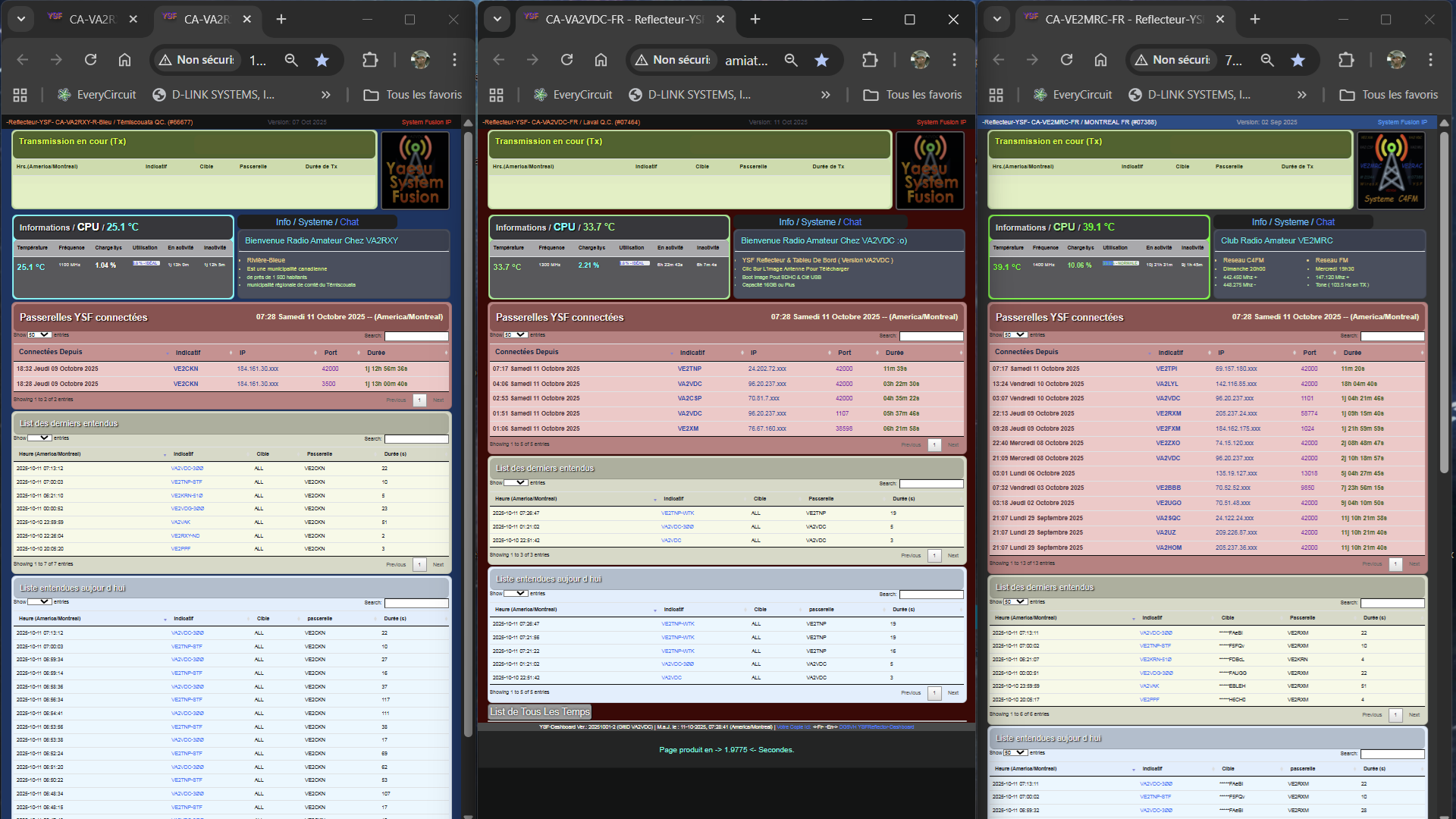1456x819 pixels.
Task: Expand tab search chevron in the left window
Action: pos(21,19)
